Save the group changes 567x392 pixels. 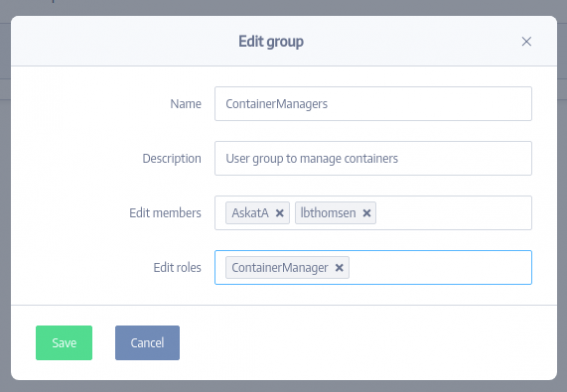coord(64,343)
